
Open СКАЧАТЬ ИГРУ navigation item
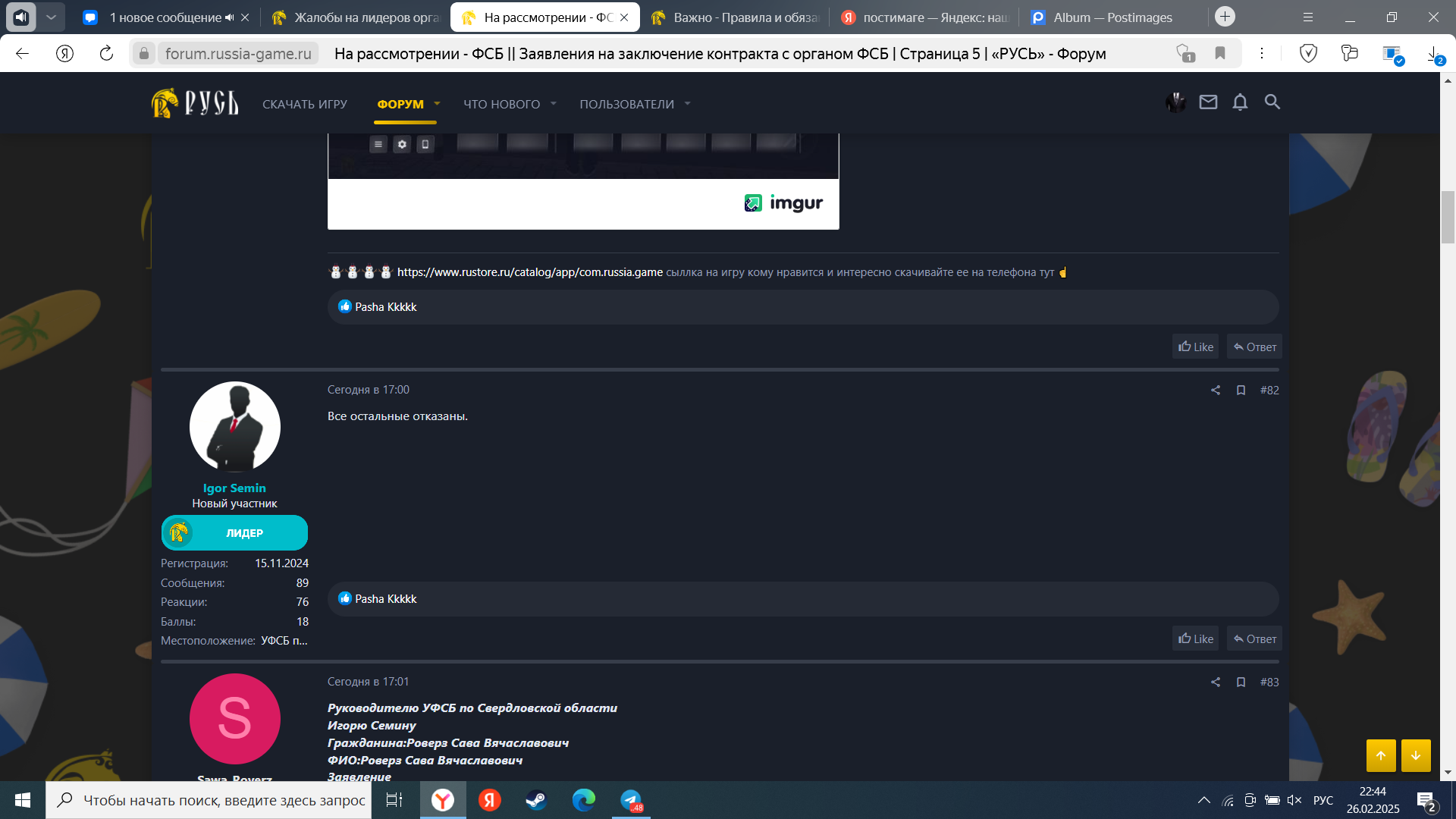tap(305, 104)
